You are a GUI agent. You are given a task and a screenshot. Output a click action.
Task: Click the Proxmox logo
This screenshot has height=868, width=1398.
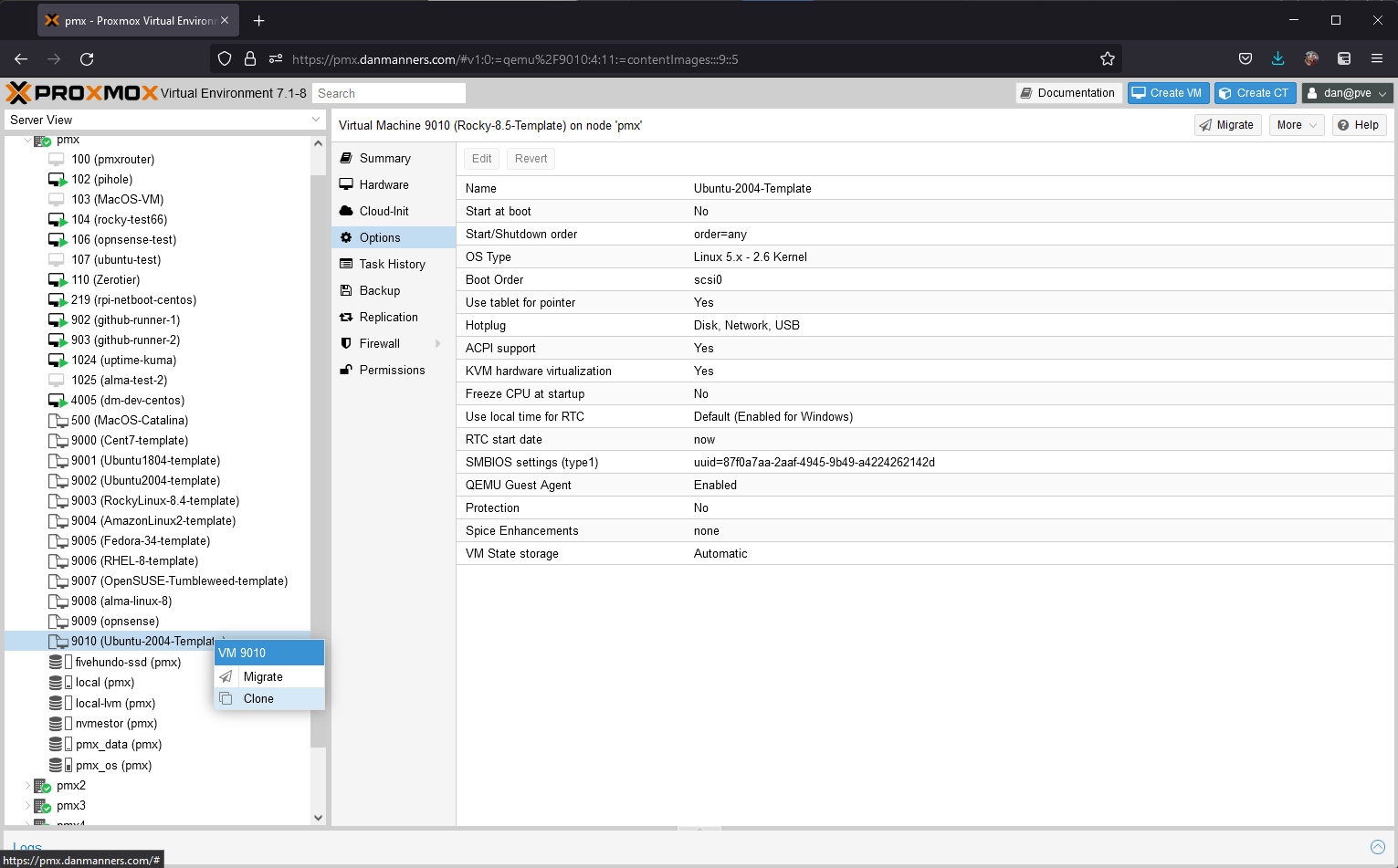pyautogui.click(x=82, y=92)
